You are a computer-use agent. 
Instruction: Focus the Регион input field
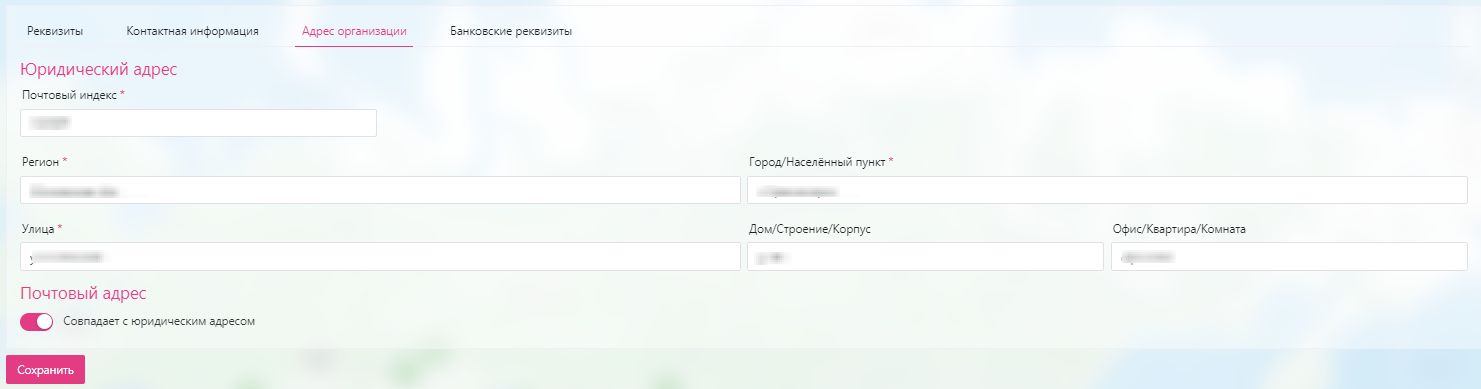[x=380, y=190]
